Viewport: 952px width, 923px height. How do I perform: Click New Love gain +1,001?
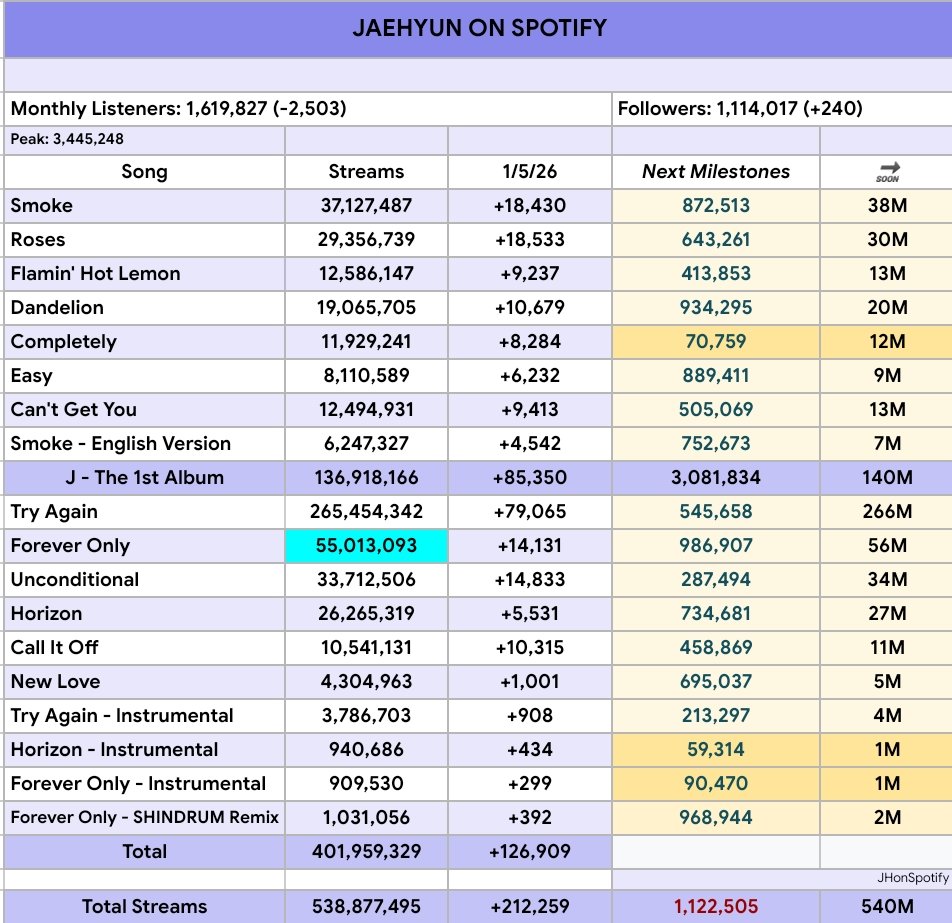click(529, 682)
